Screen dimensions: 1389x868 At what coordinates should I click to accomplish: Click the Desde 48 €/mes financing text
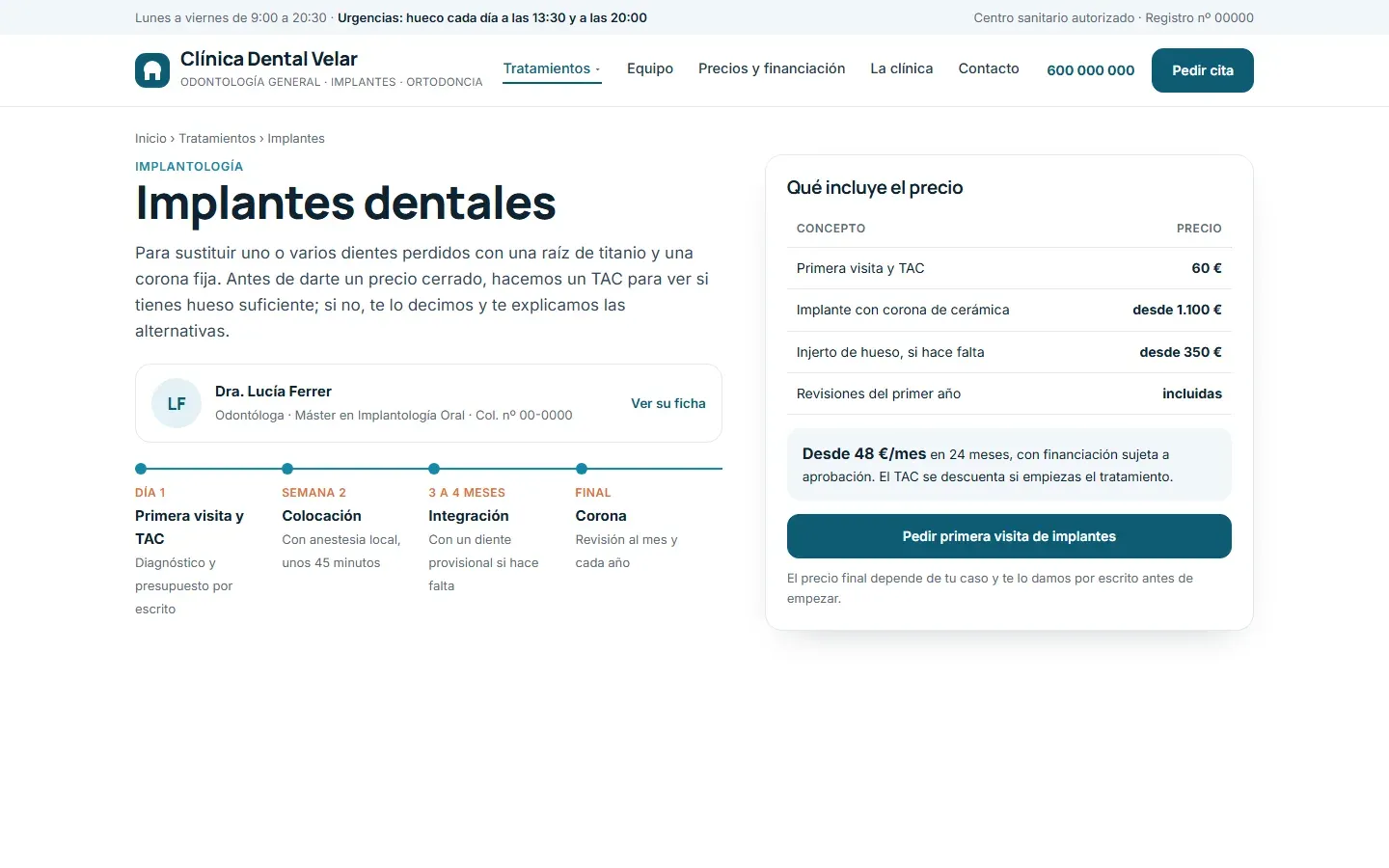coord(864,454)
